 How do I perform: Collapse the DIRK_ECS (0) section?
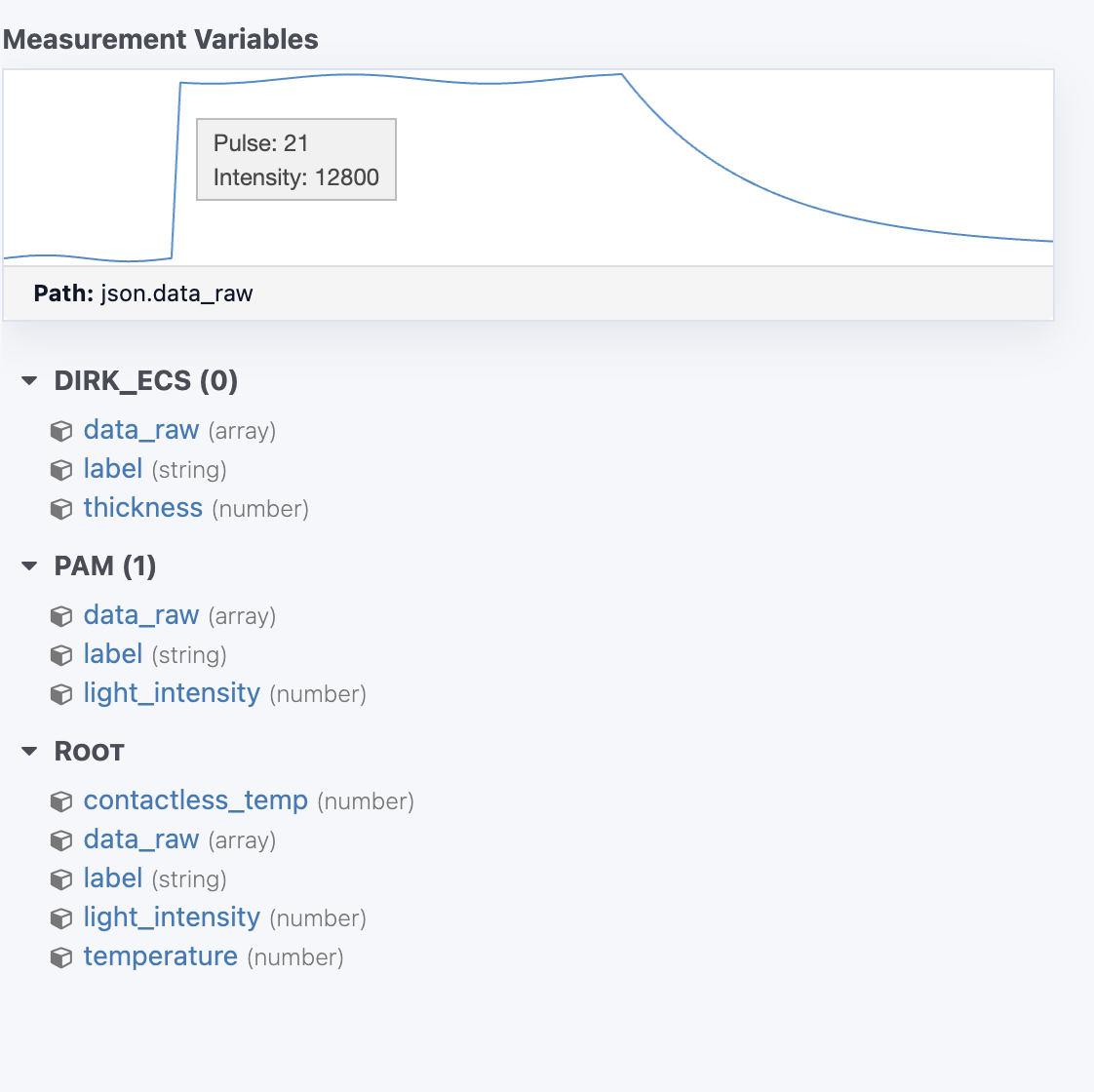[29, 381]
